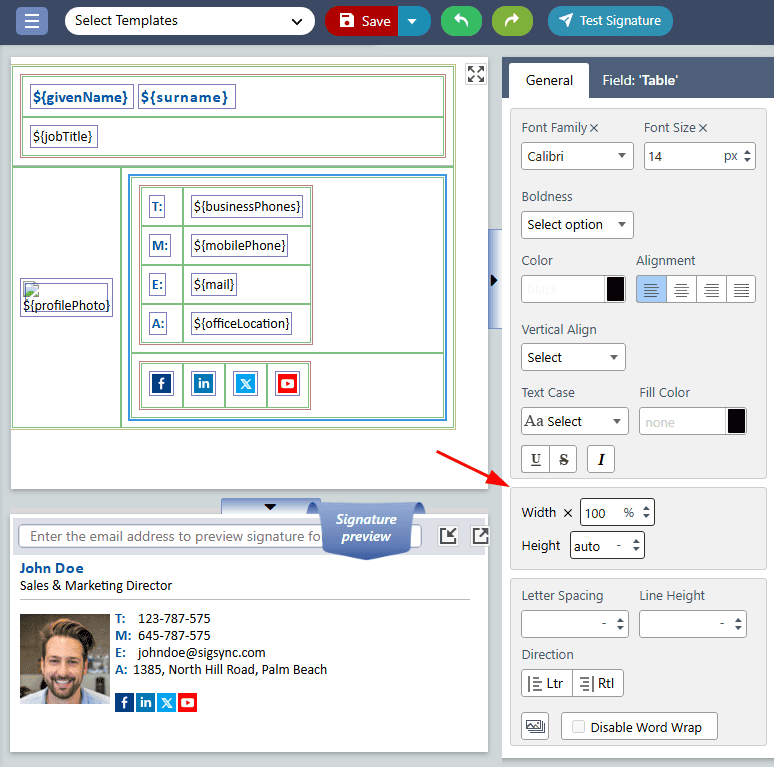Toggle italic text formatting
Viewport: 774px width, 767px height.
601,459
